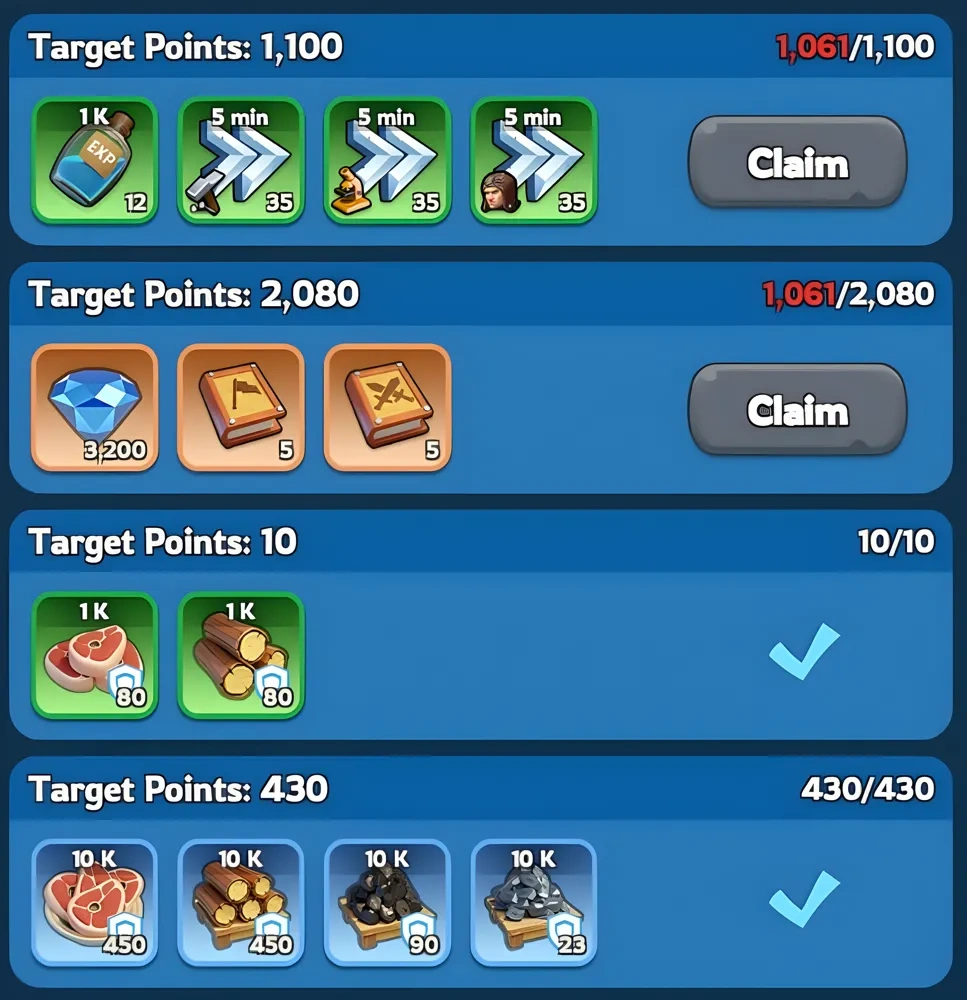Select the 5 min research speedup icon
This screenshot has height=1000, width=967.
pos(387,161)
